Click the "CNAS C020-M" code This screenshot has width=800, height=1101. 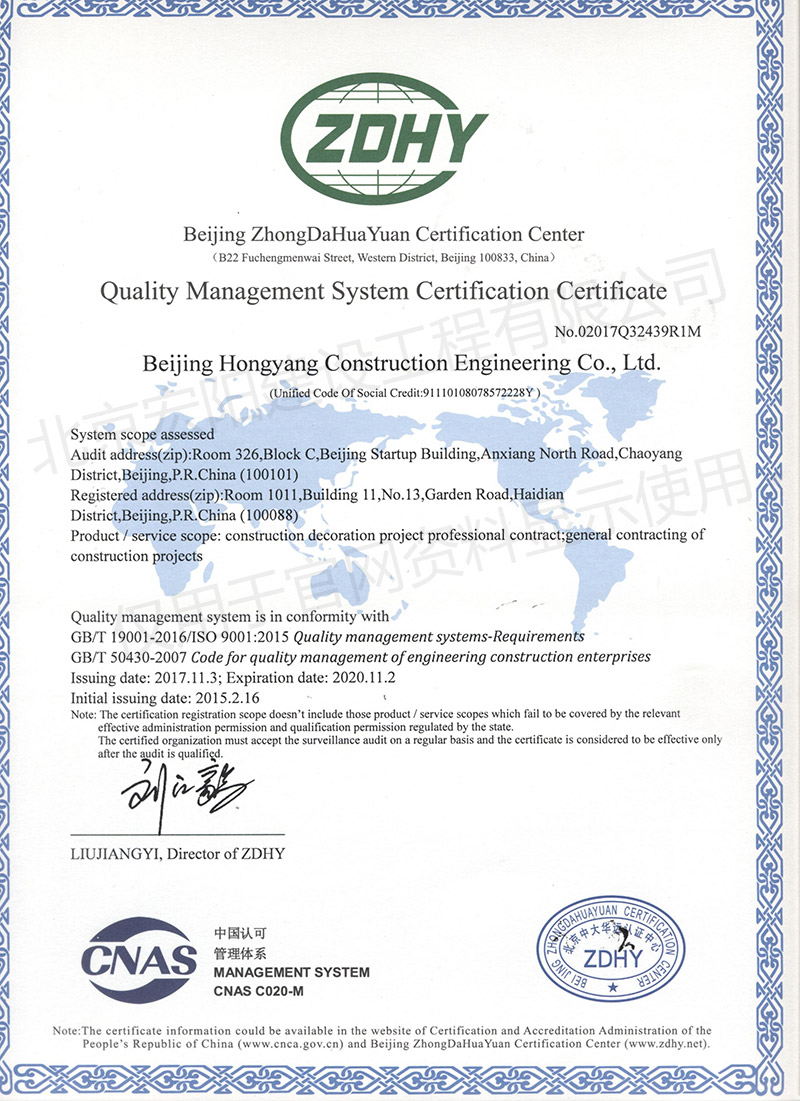(x=258, y=991)
